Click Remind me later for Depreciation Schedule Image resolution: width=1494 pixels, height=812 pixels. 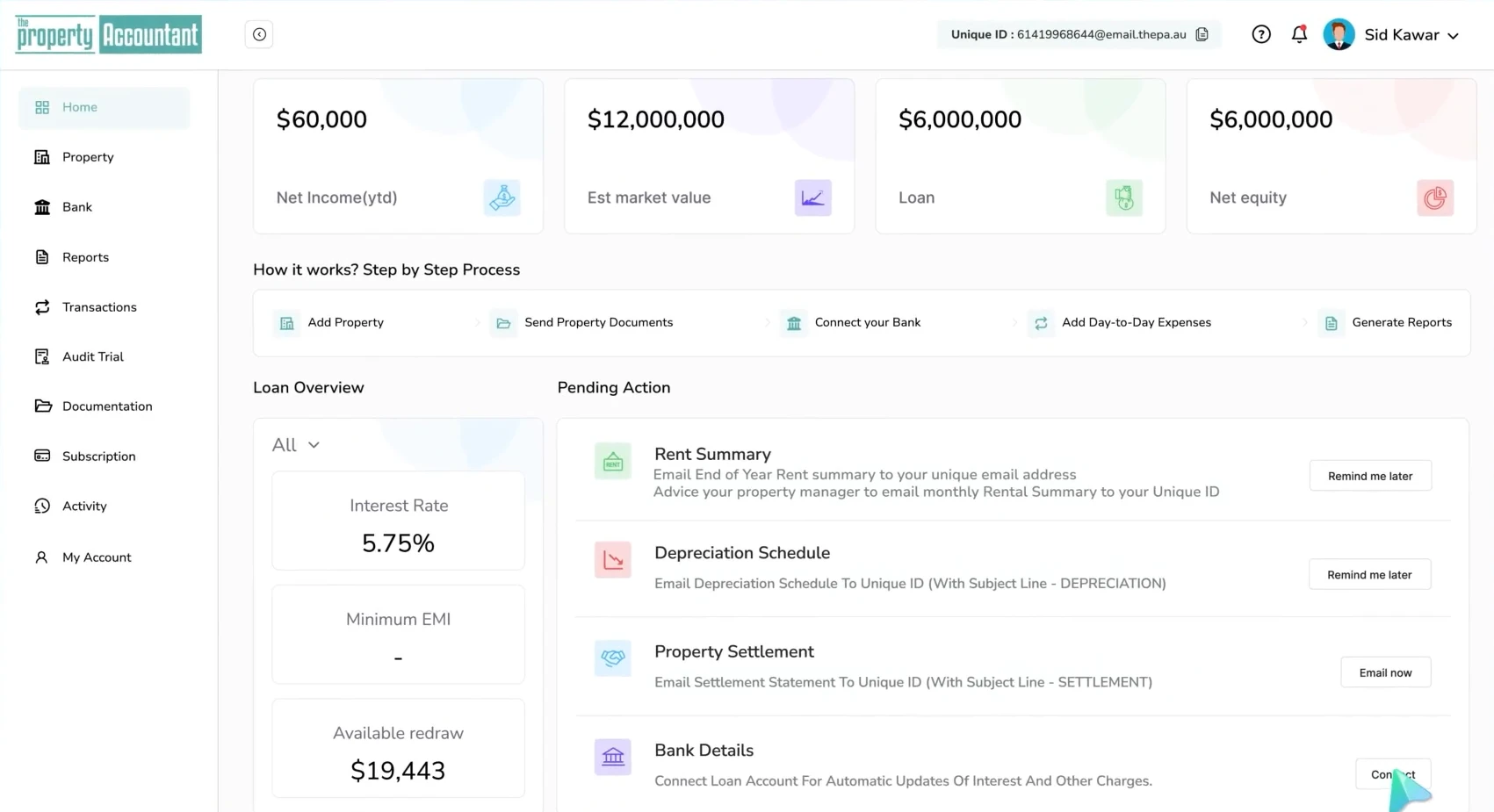pos(1370,575)
